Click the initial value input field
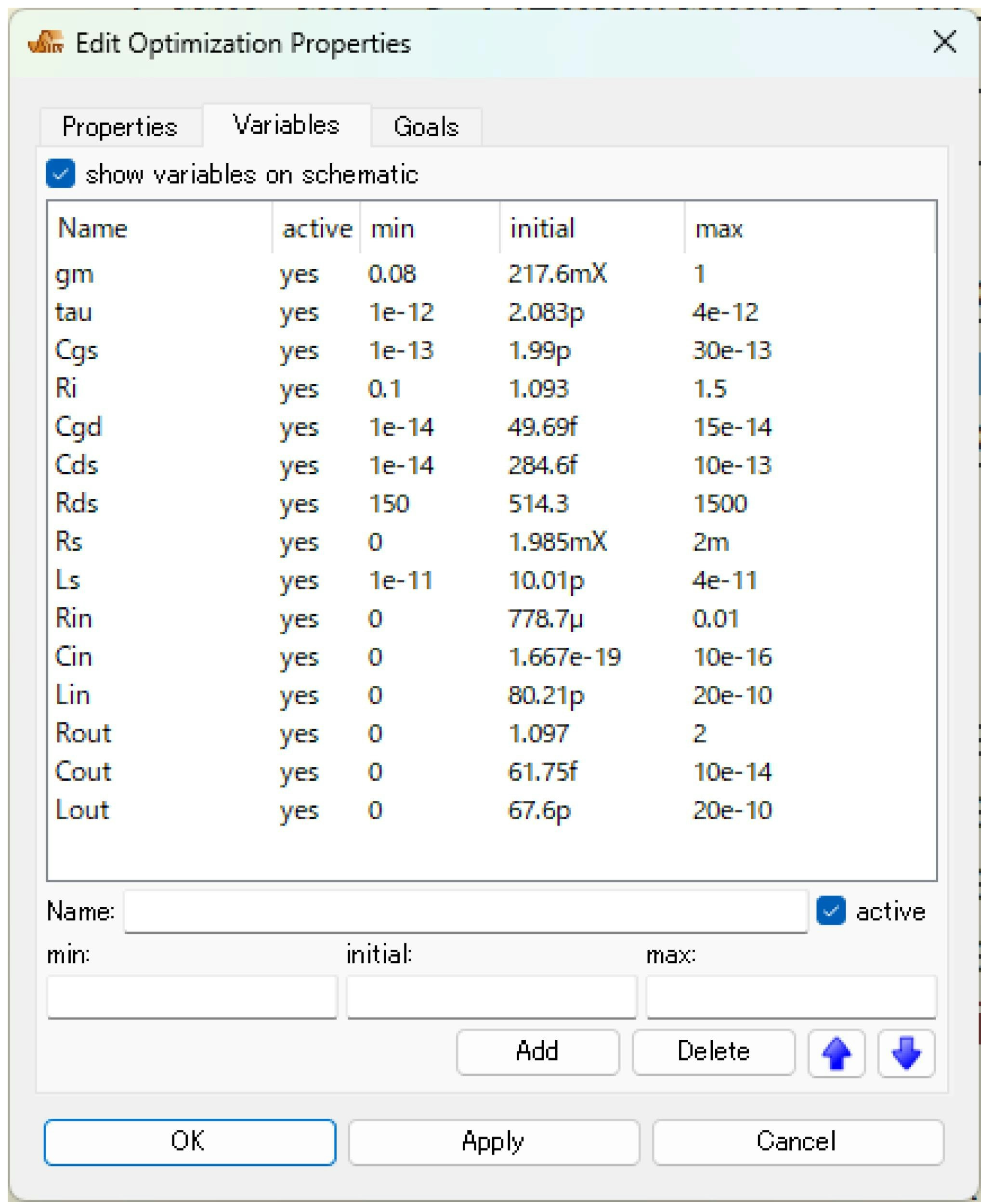 [492, 996]
